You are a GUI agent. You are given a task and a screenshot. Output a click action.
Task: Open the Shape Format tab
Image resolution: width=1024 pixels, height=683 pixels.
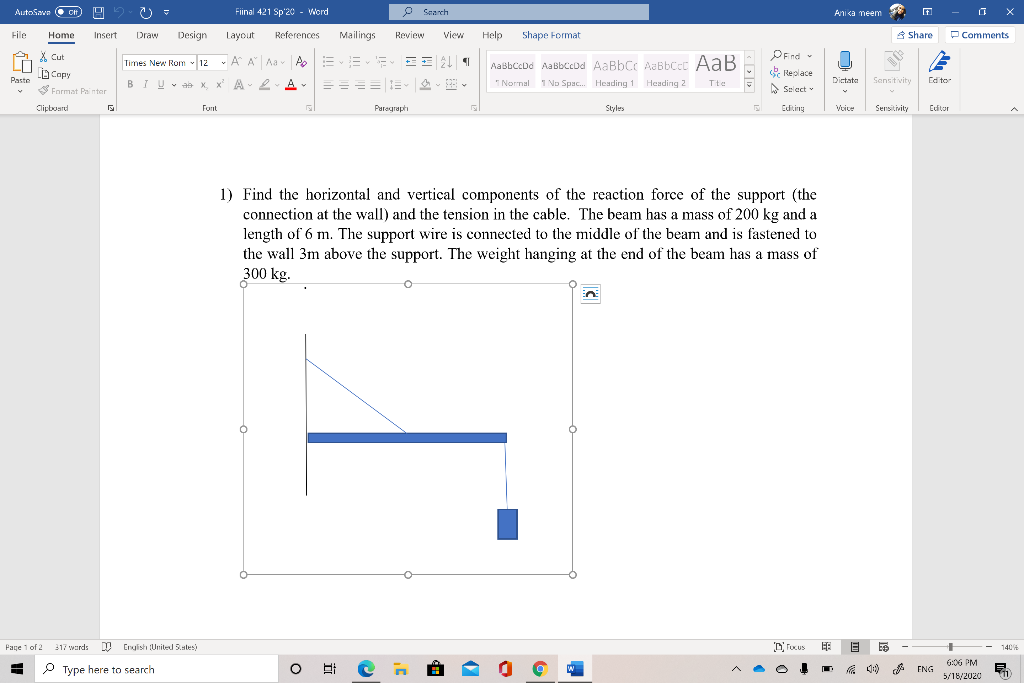pos(551,35)
